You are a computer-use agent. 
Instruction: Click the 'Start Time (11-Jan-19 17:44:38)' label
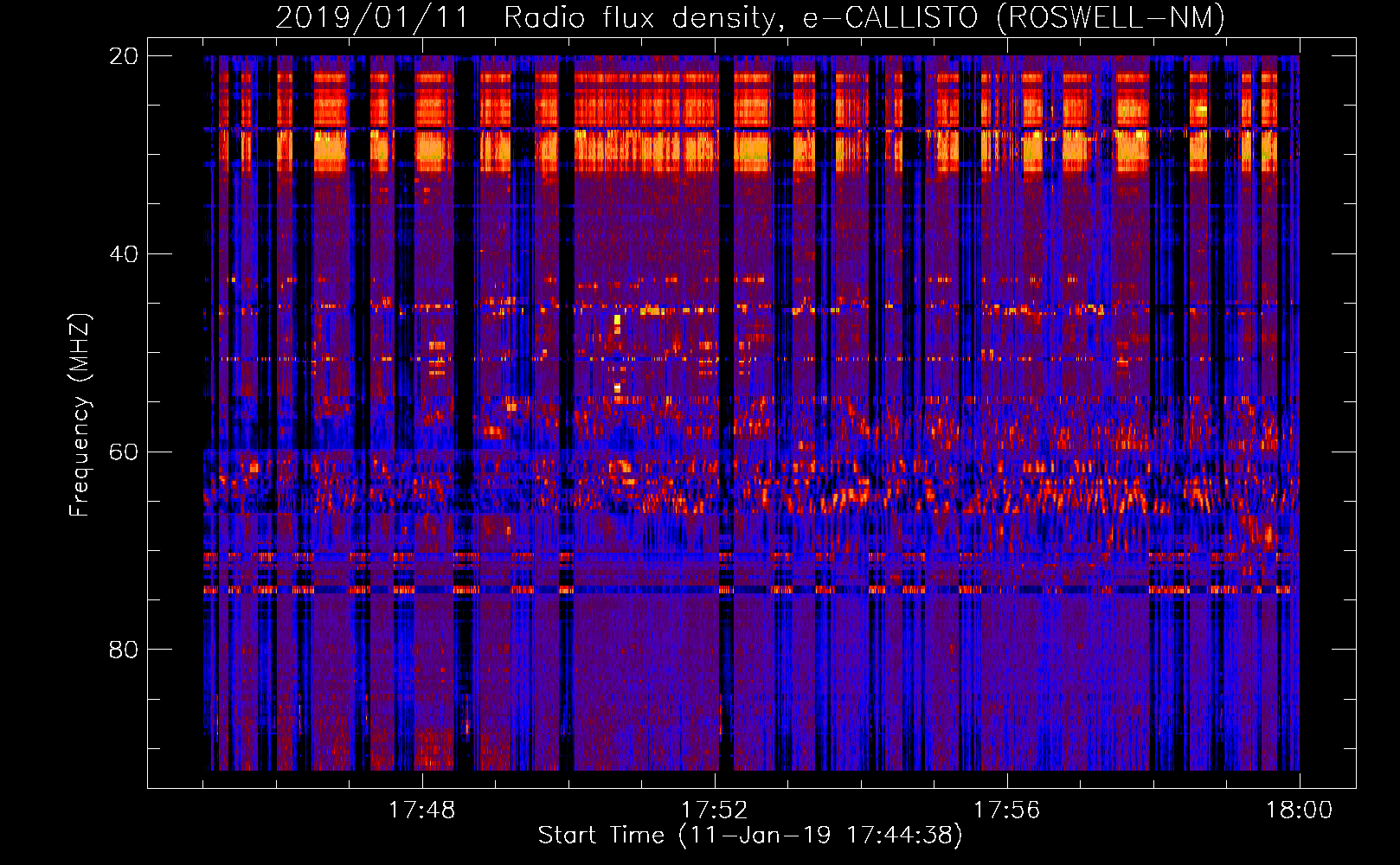point(750,836)
